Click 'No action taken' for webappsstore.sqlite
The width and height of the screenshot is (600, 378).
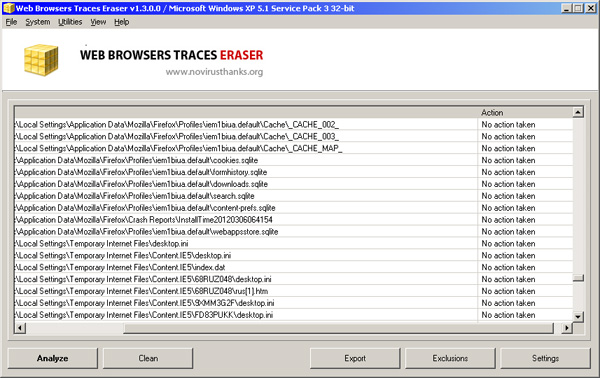508,232
